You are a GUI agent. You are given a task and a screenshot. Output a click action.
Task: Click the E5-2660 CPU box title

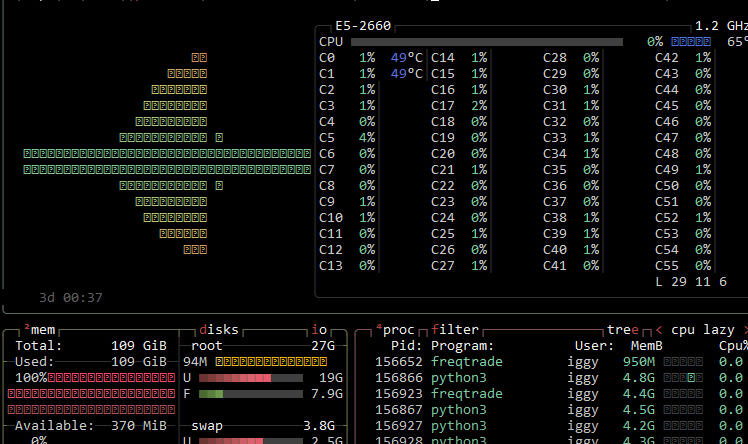point(363,26)
